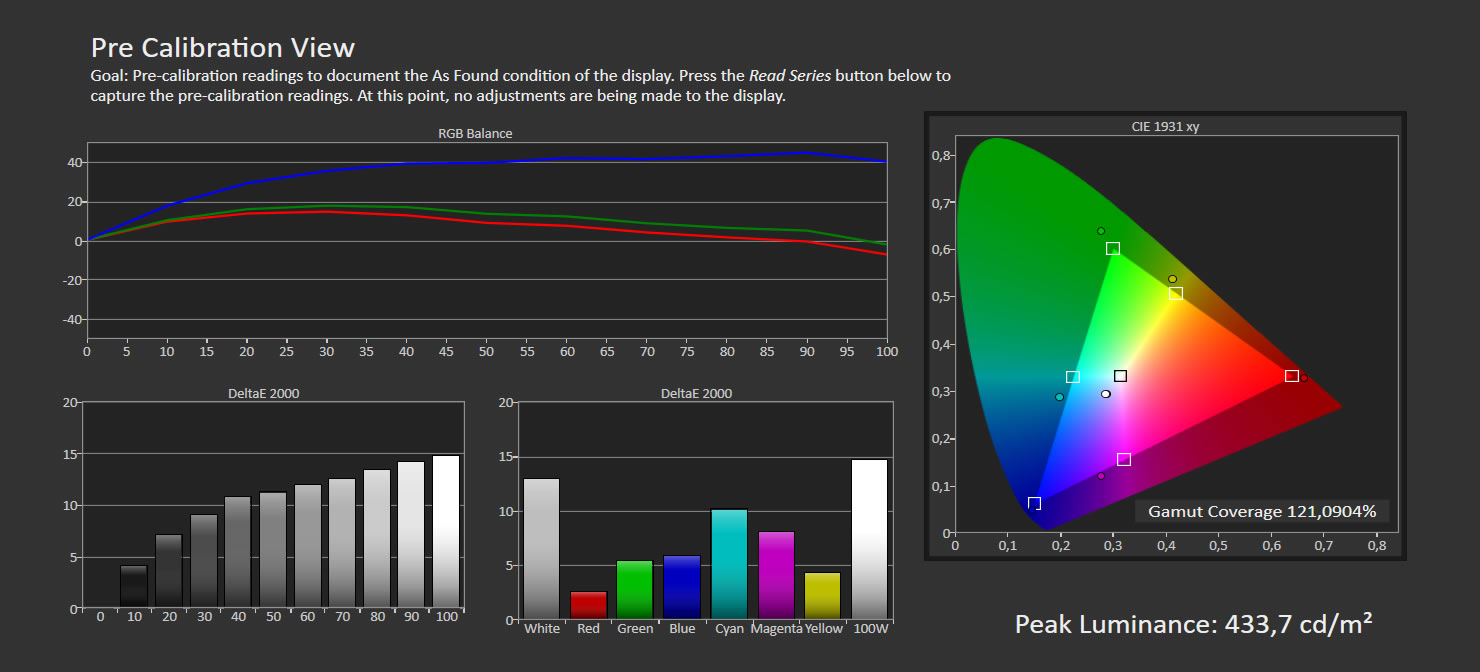Click the red target square on CIE diagram
Image resolution: width=1480 pixels, height=672 pixels.
[1291, 376]
